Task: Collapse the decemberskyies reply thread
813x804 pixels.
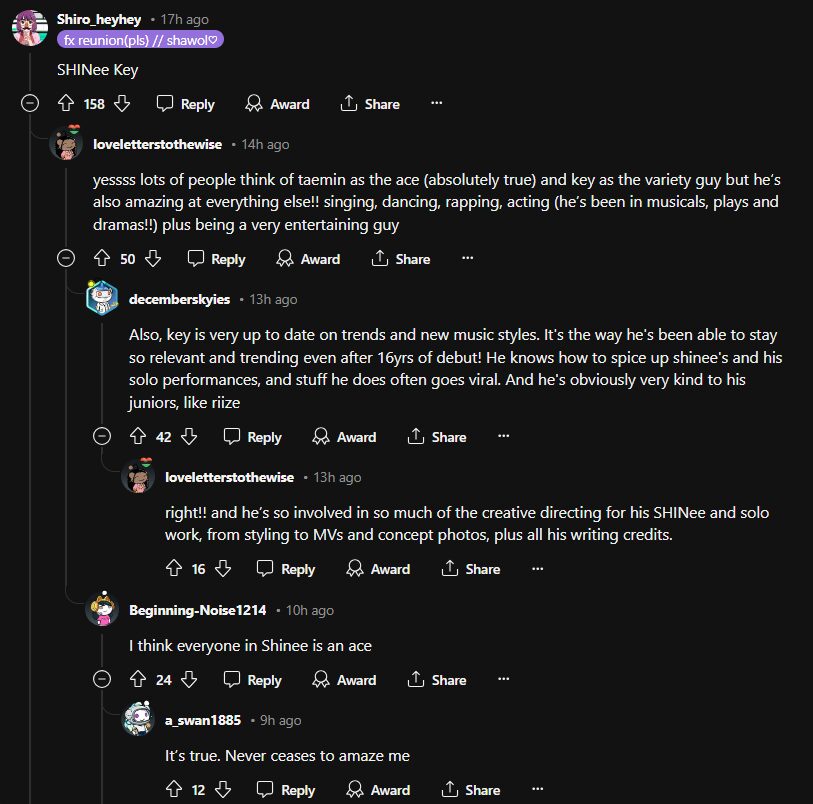Action: click(102, 436)
